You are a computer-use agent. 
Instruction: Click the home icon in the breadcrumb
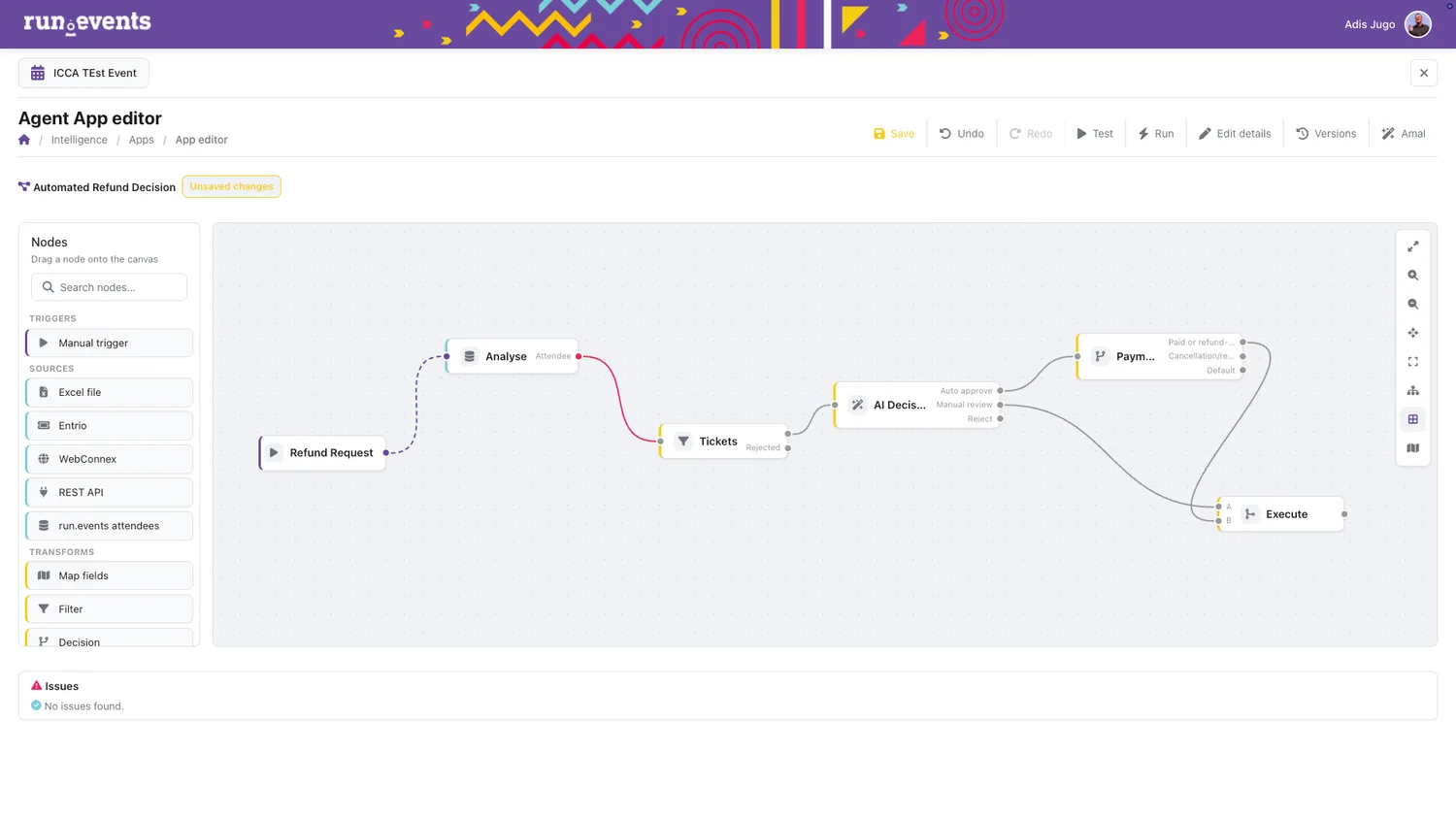[x=24, y=140]
